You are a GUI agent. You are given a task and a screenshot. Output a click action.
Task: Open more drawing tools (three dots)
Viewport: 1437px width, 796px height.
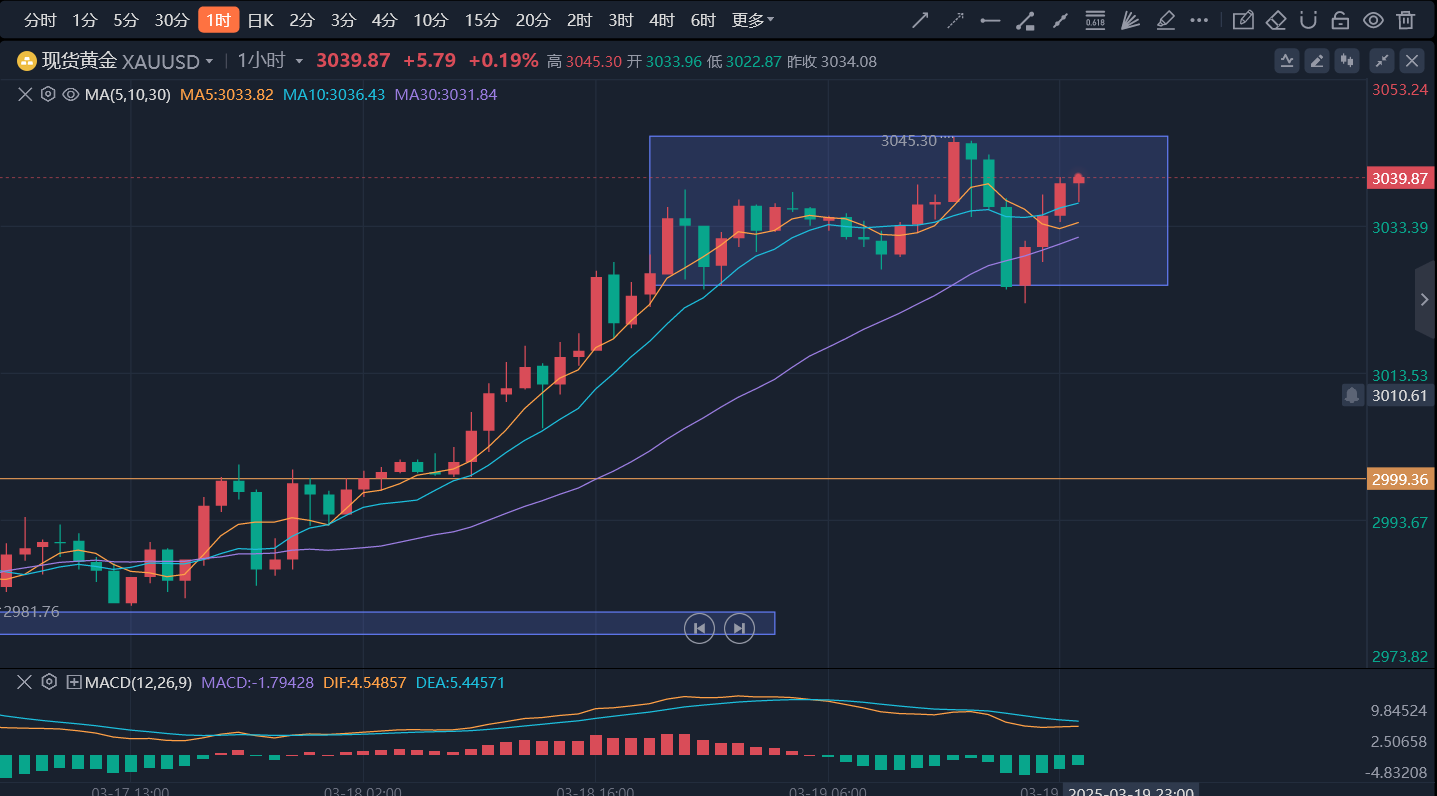[1200, 20]
